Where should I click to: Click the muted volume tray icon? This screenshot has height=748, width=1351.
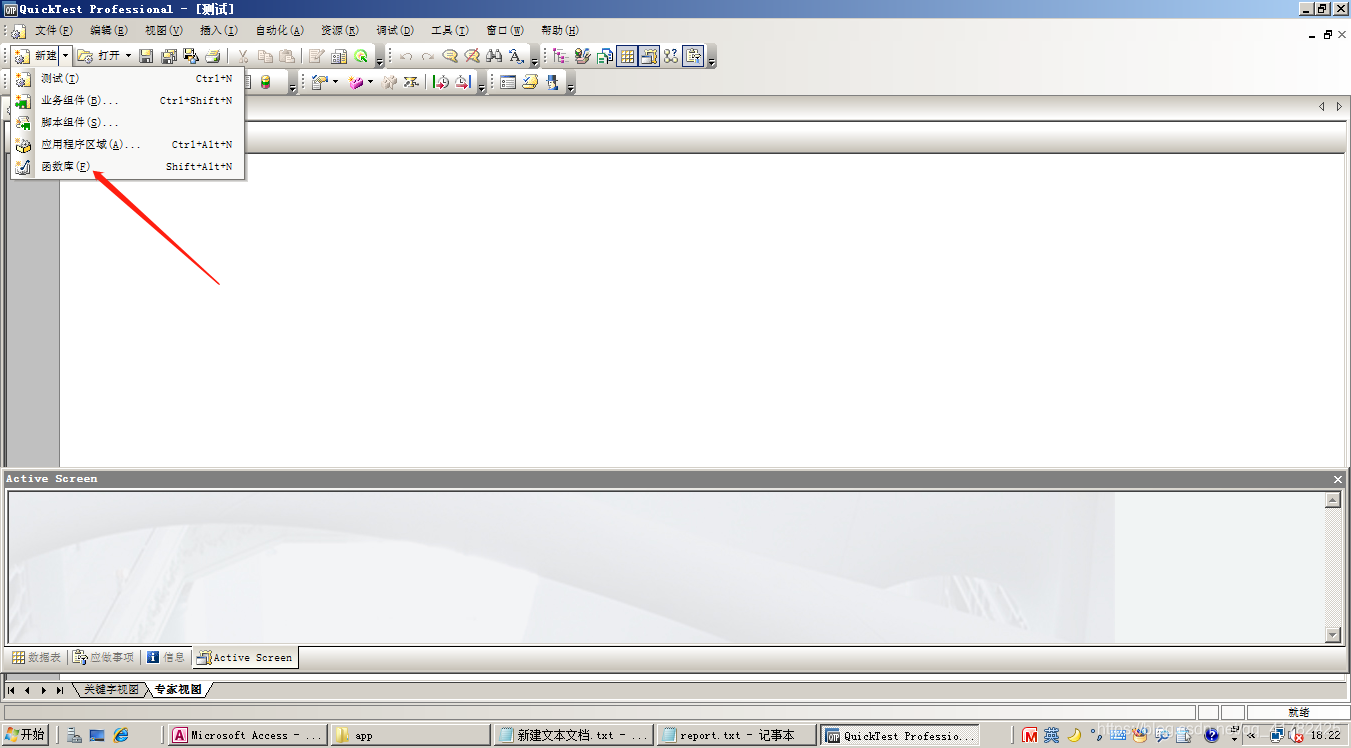point(1295,735)
